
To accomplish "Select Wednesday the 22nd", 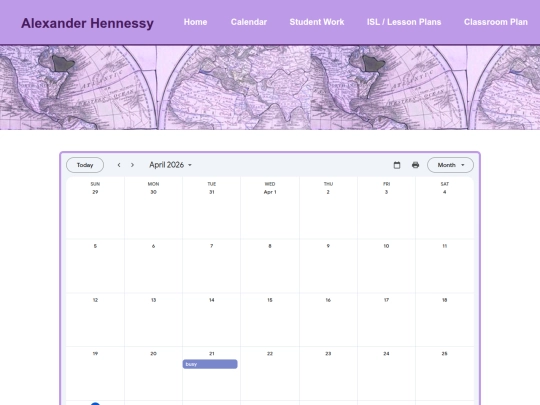I will [270, 353].
